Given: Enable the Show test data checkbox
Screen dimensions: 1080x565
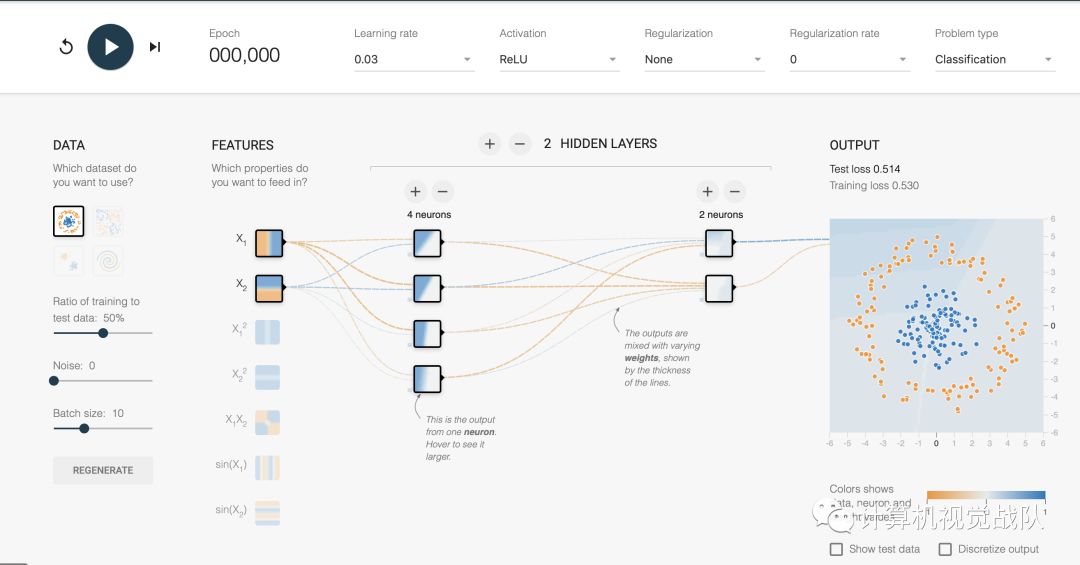Looking at the screenshot, I should 836,549.
